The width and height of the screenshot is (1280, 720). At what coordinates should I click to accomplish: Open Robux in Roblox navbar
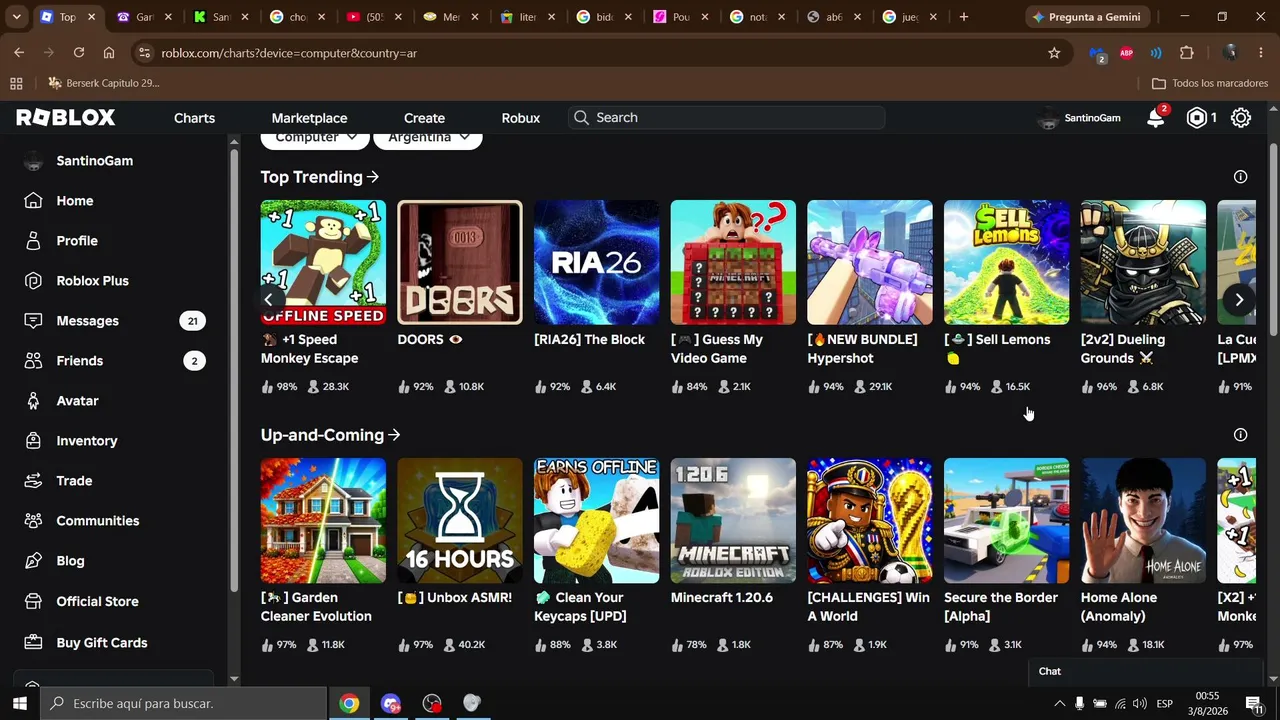coord(521,118)
